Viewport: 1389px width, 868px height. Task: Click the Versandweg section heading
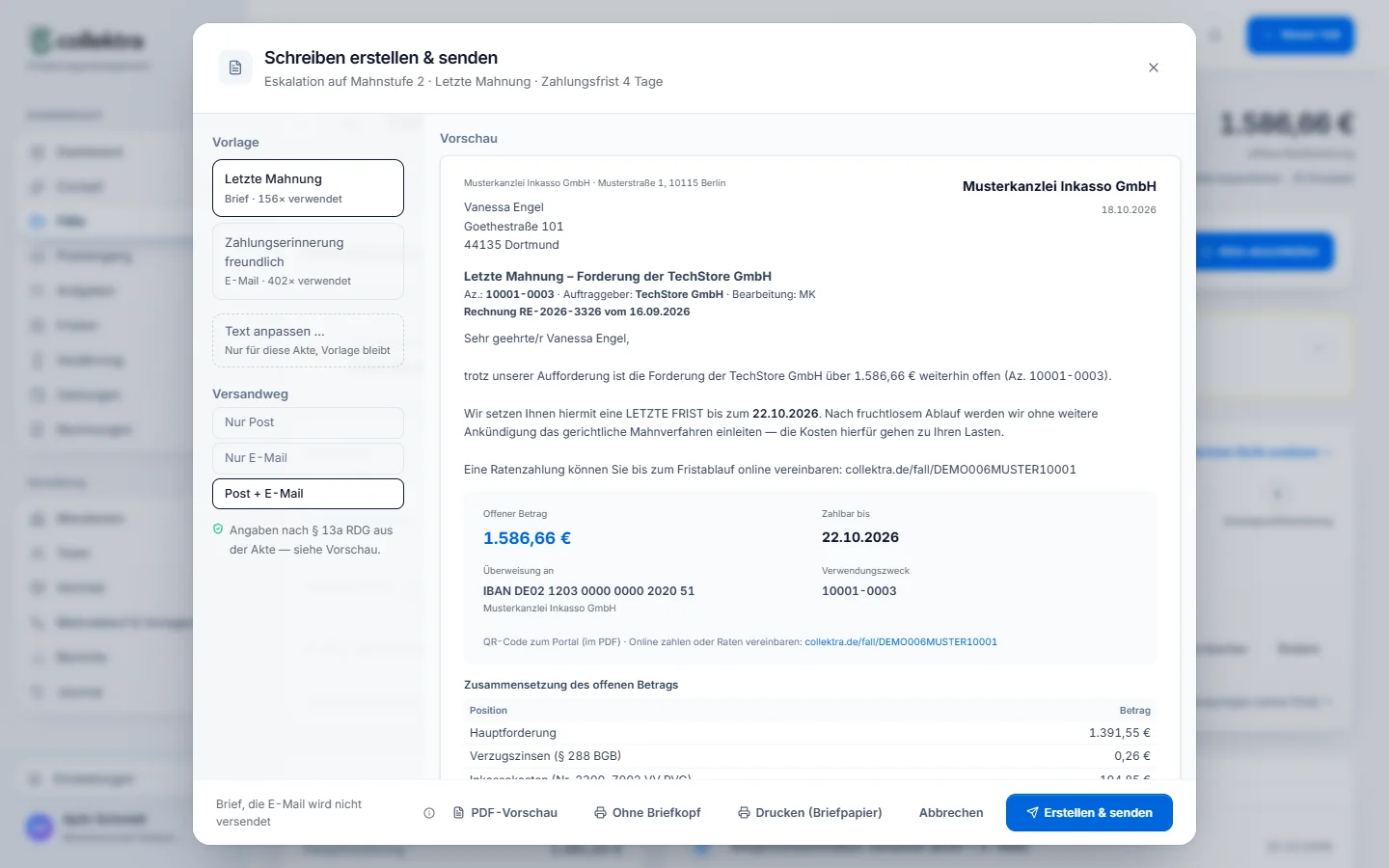[x=251, y=394]
